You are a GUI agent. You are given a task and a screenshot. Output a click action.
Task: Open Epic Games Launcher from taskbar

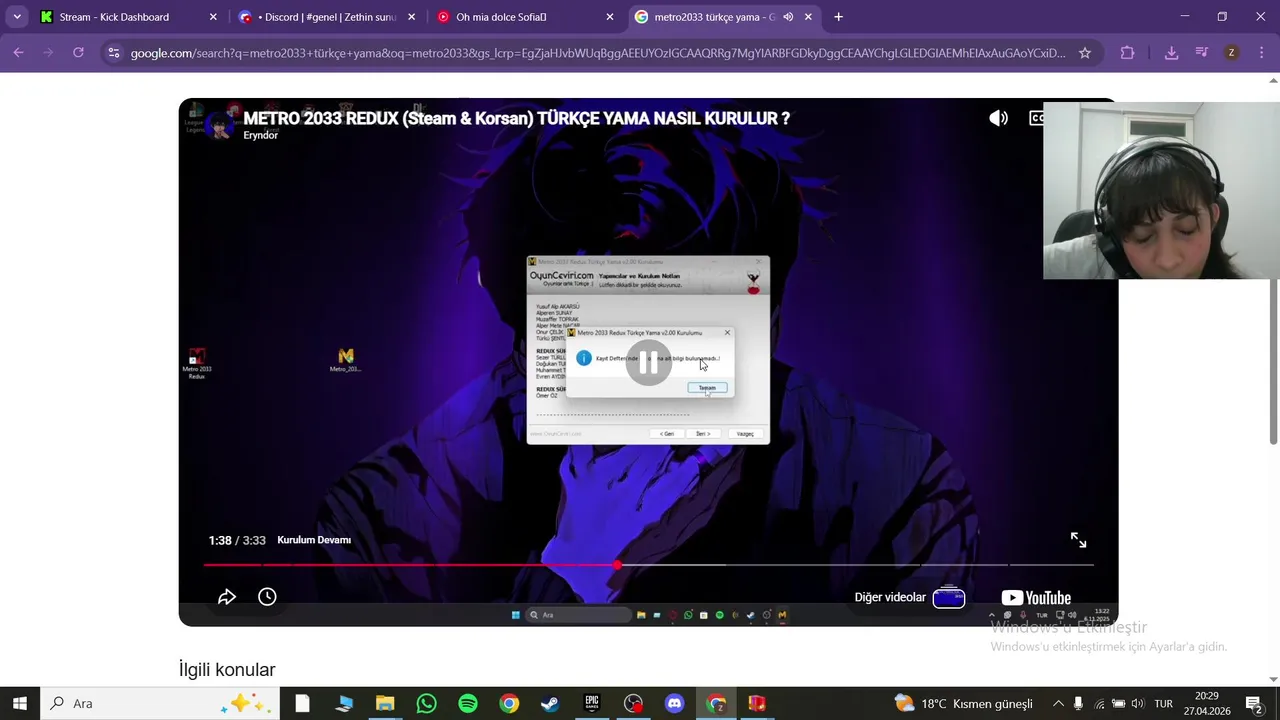tap(592, 704)
